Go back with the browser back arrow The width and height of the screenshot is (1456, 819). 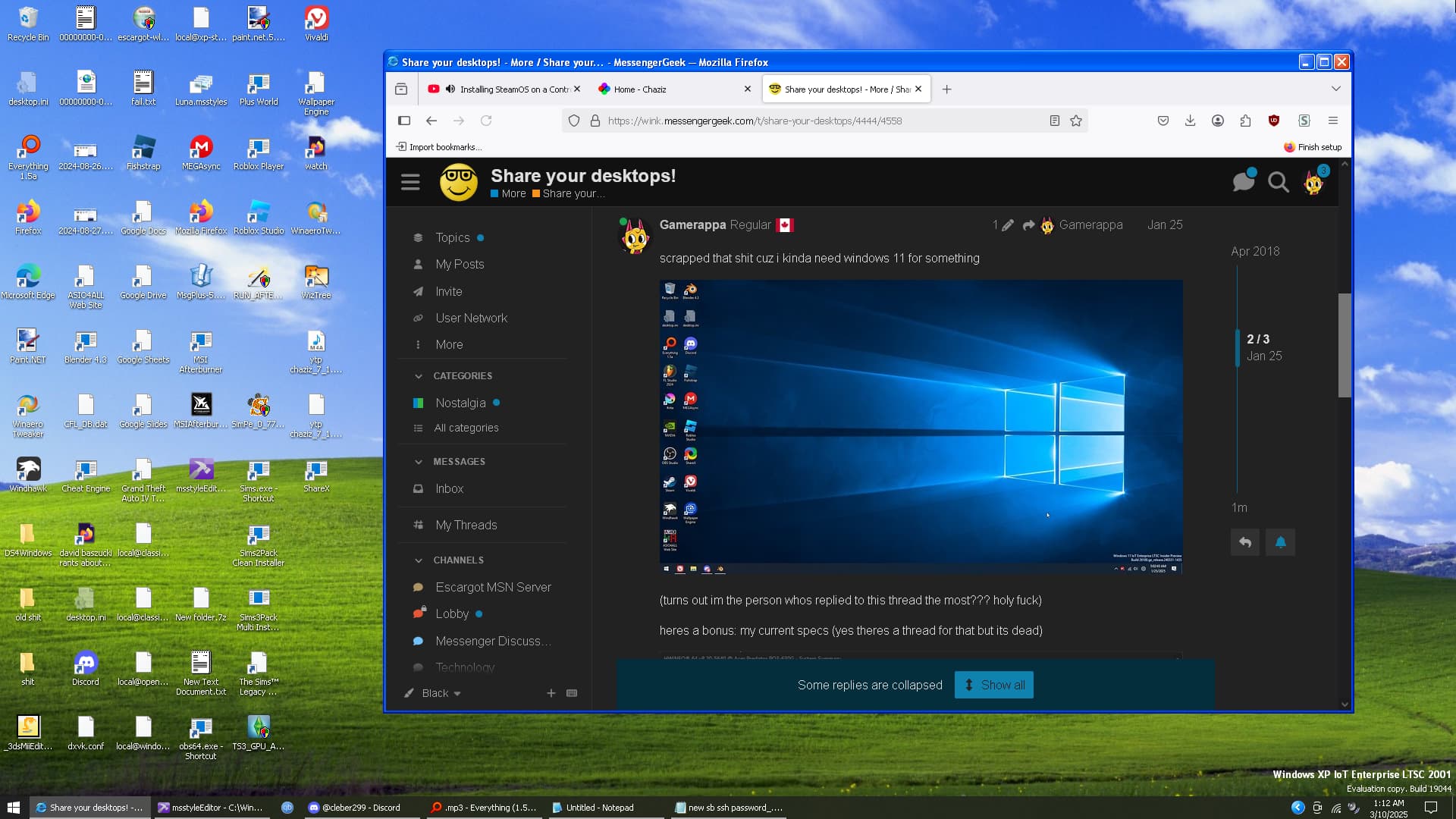pyautogui.click(x=431, y=121)
